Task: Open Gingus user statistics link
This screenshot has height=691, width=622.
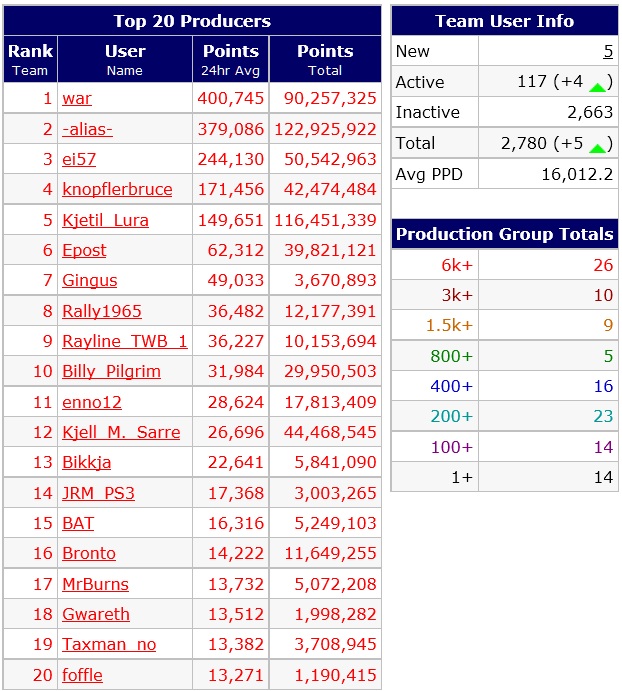Action: click(89, 280)
